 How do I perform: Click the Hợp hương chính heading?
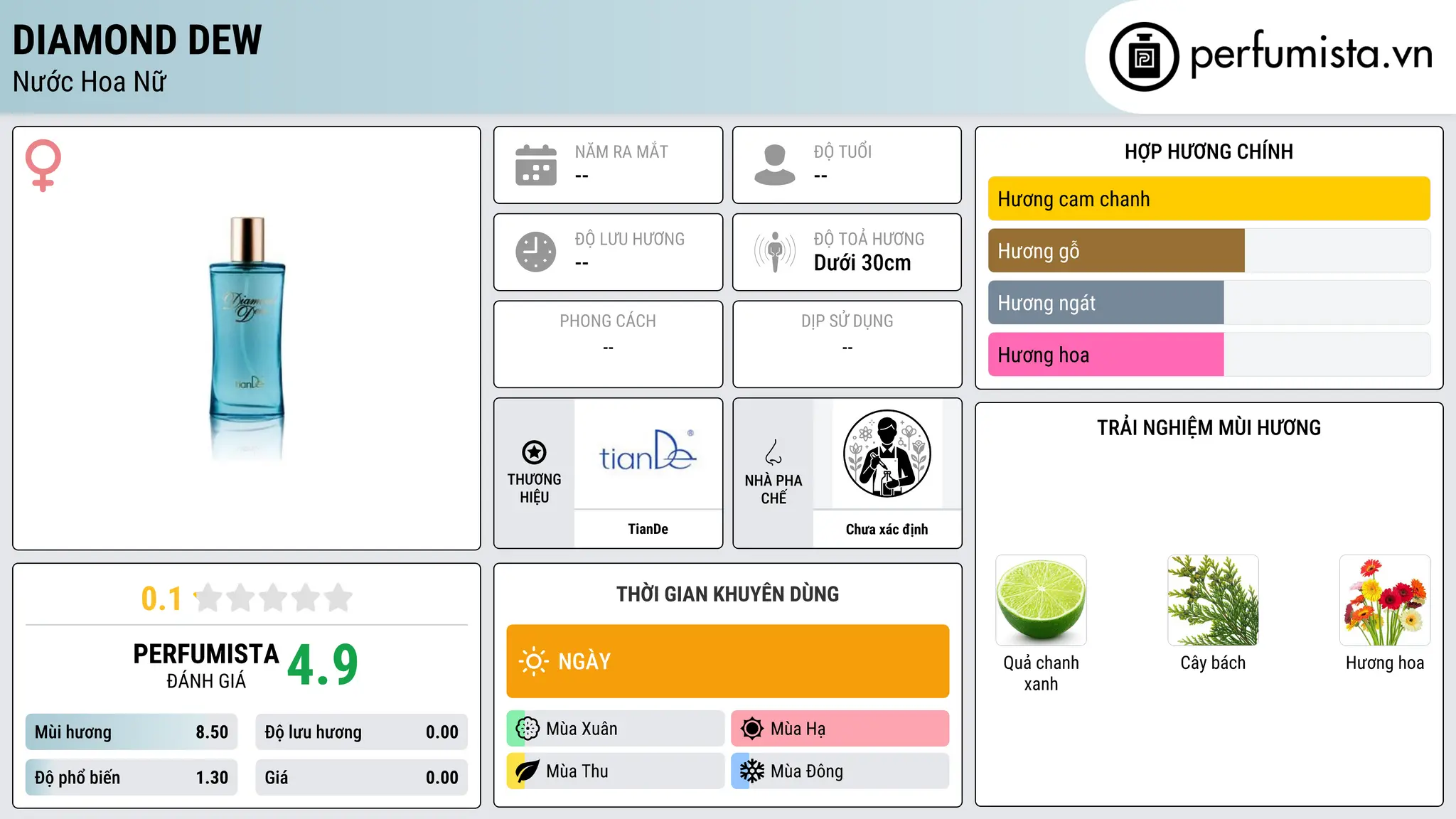point(1209,151)
